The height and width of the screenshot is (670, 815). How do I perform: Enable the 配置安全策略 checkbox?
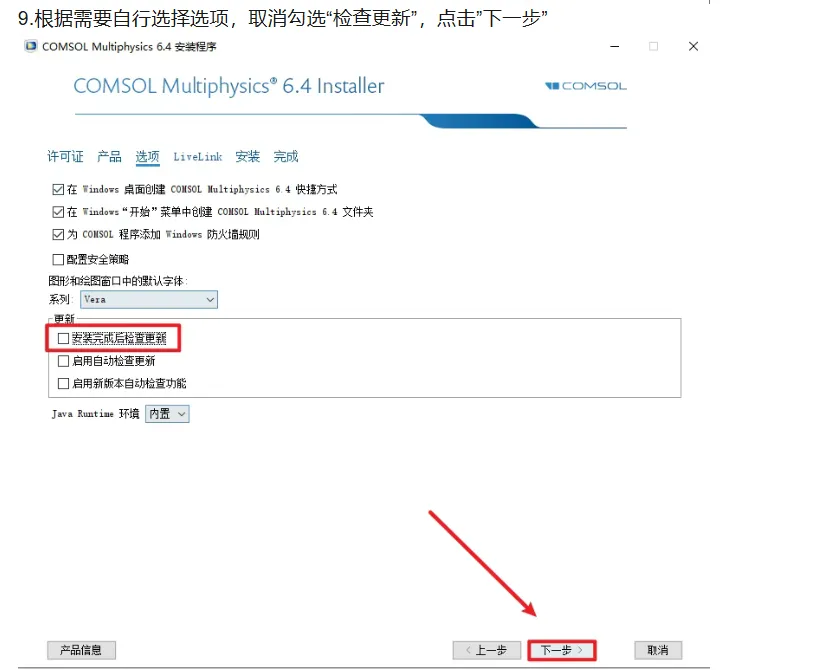(x=58, y=259)
